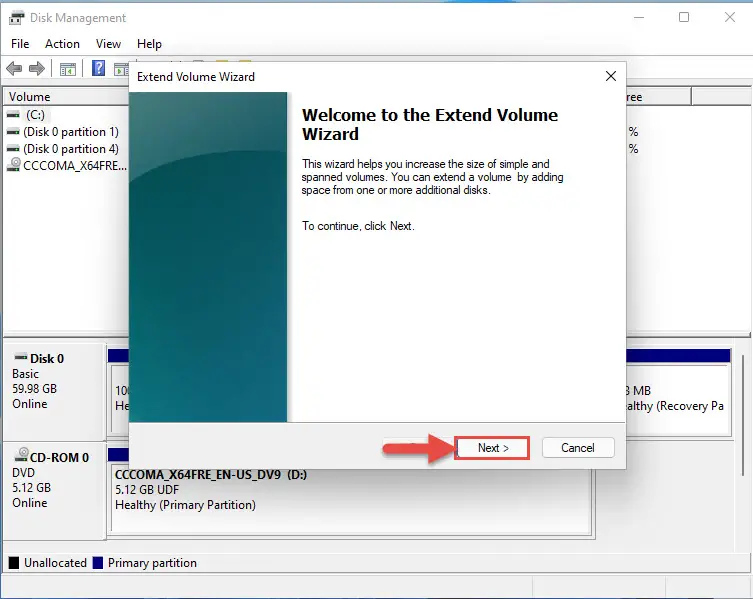Click the Volume column header
Image resolution: width=753 pixels, height=599 pixels.
coord(66,97)
